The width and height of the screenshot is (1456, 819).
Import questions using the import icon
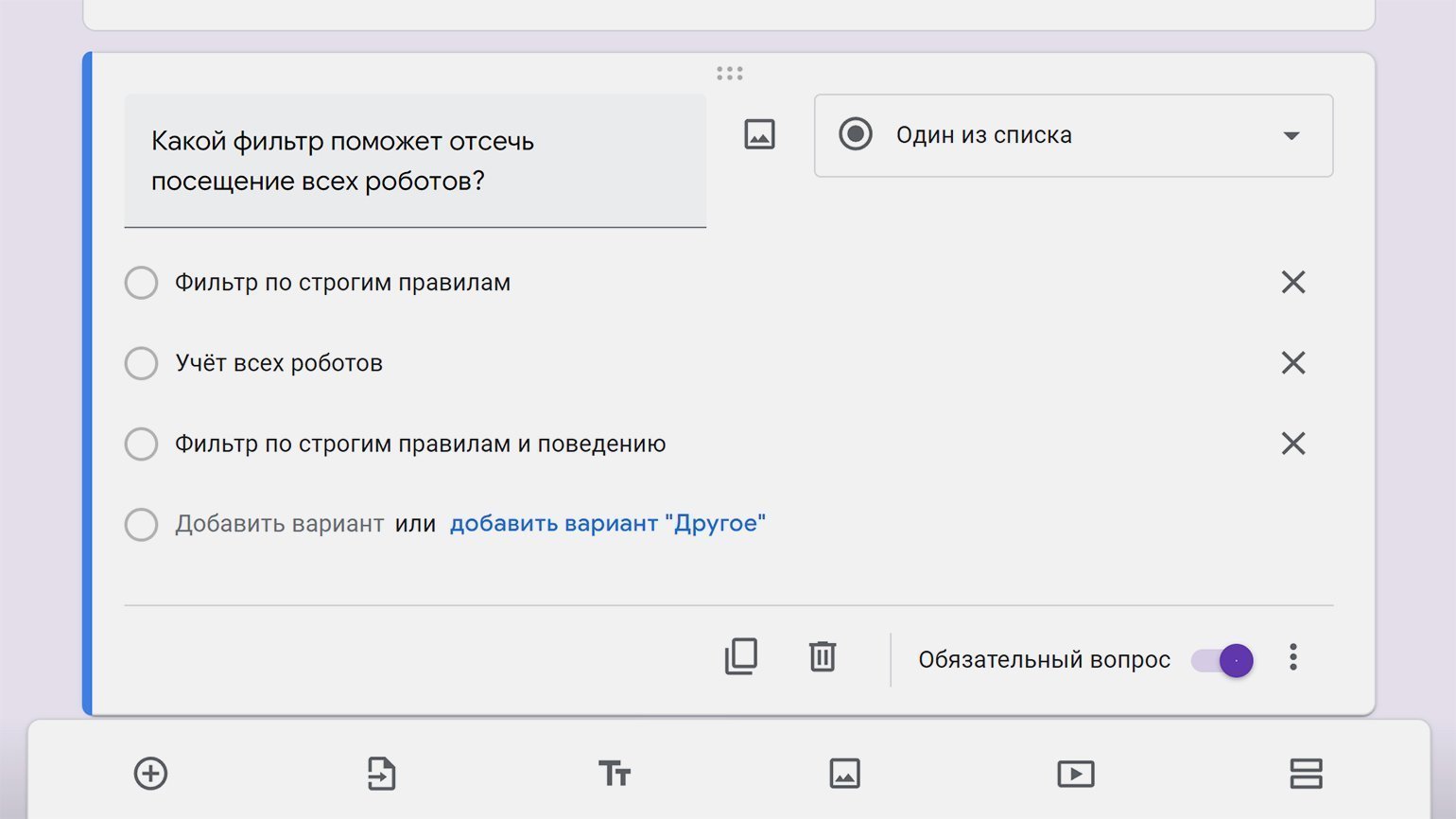click(x=381, y=774)
